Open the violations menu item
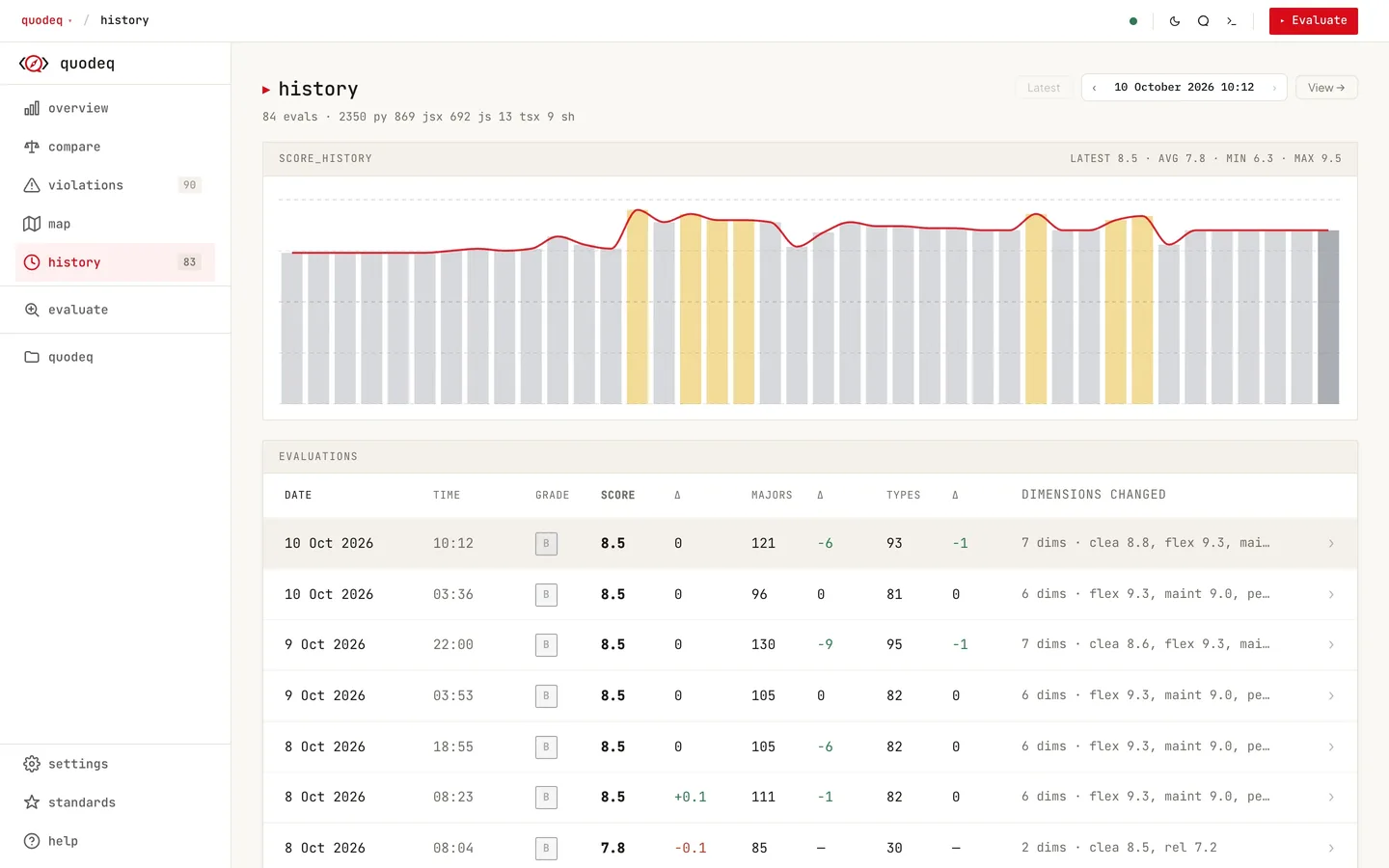 coord(116,185)
